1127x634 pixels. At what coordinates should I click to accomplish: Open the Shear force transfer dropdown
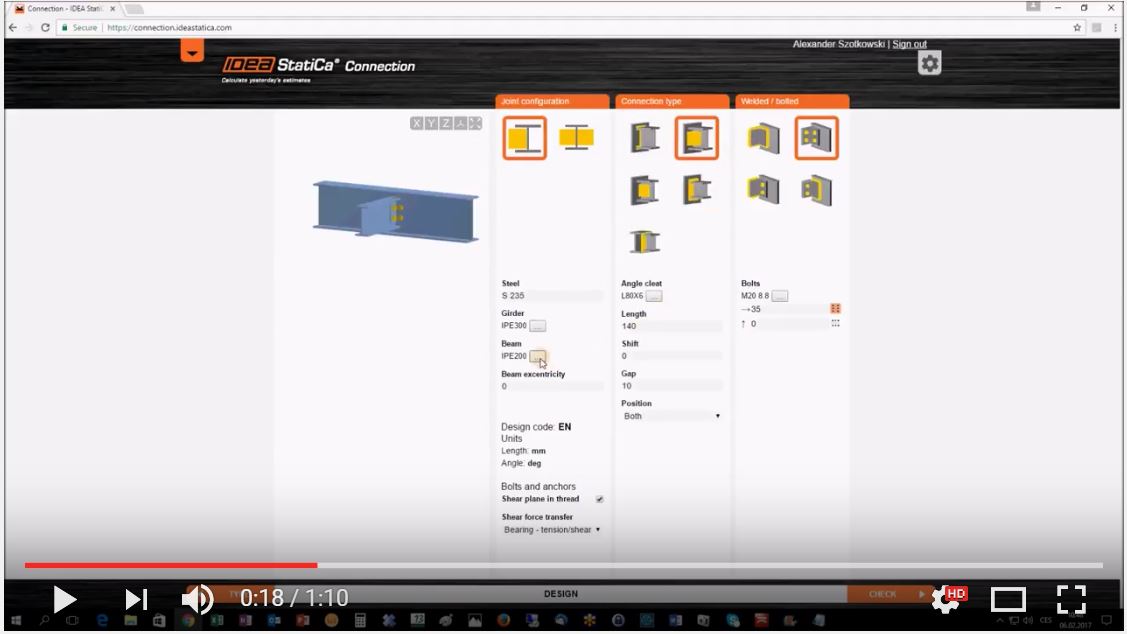(x=552, y=530)
